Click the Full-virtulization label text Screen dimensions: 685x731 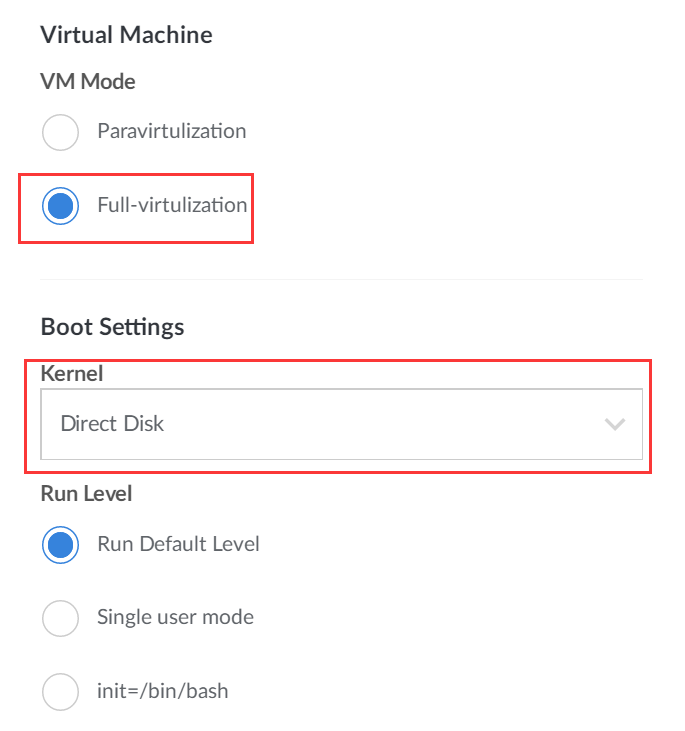[x=172, y=205]
